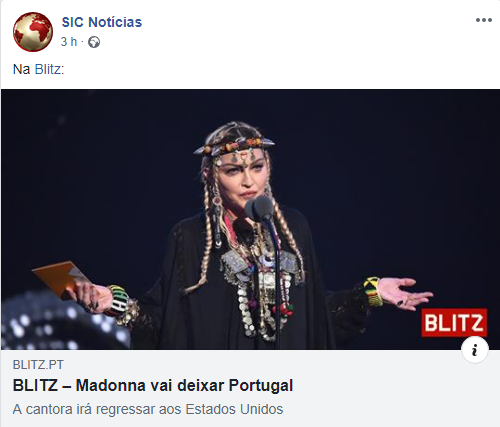Click the circular info 'i' icon
The height and width of the screenshot is (427, 500).
(475, 350)
